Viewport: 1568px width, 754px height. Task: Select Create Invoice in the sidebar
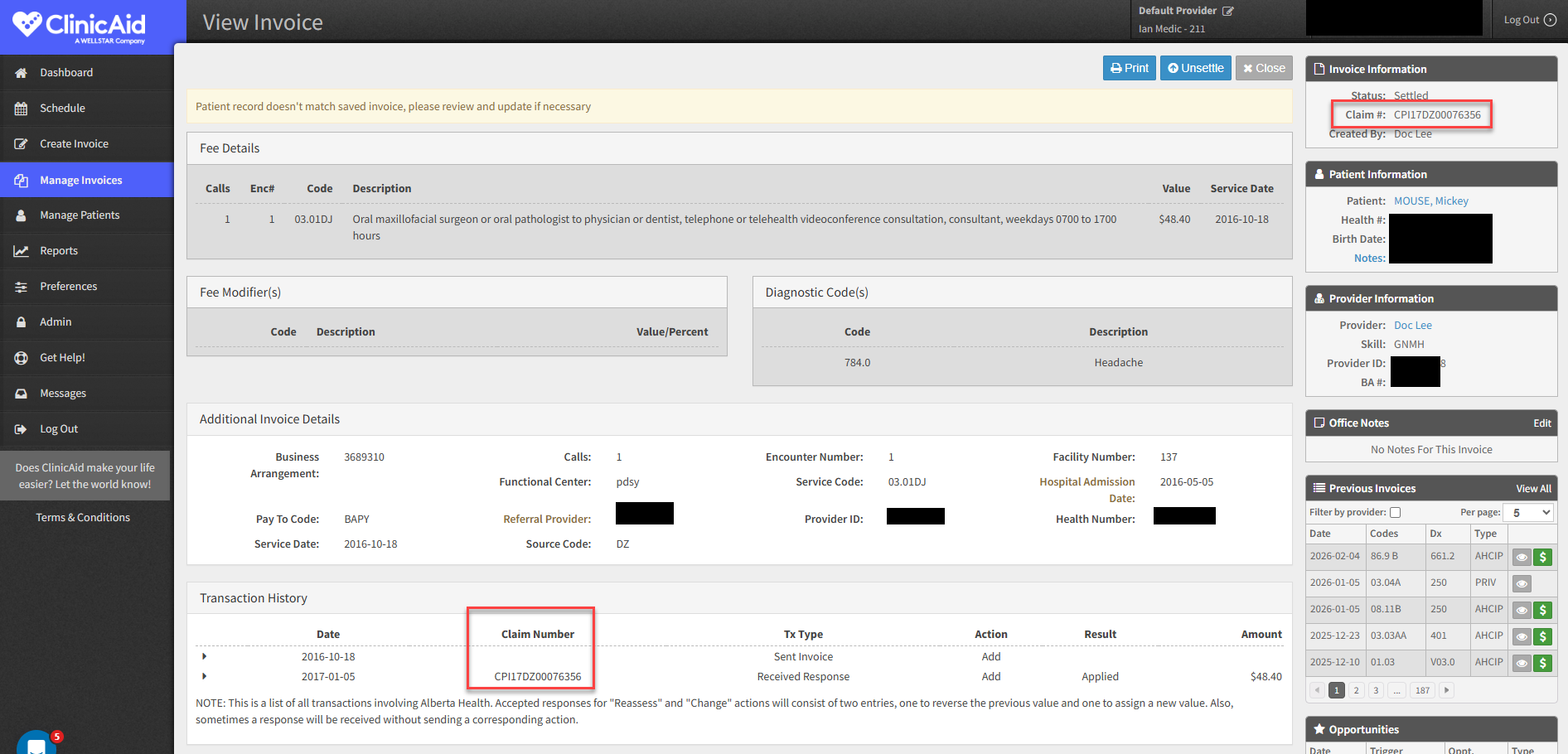tap(86, 144)
